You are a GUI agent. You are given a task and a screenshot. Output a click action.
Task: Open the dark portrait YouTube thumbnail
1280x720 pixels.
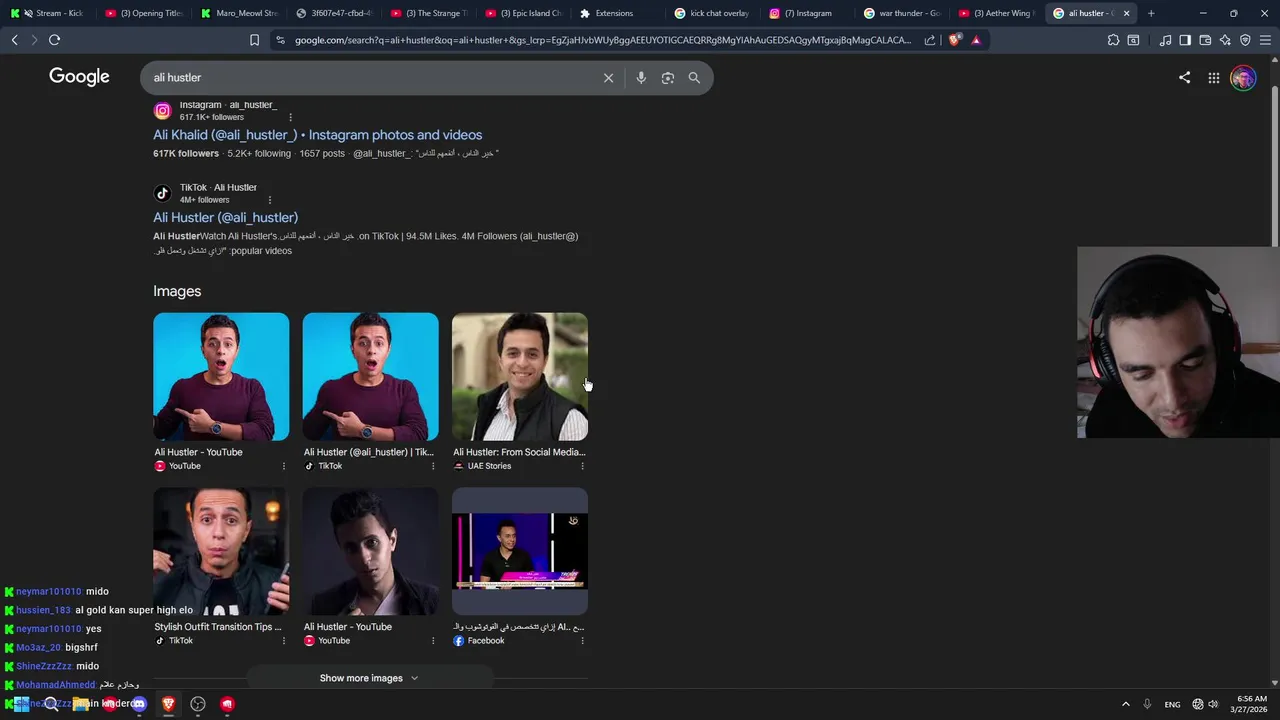coord(370,551)
